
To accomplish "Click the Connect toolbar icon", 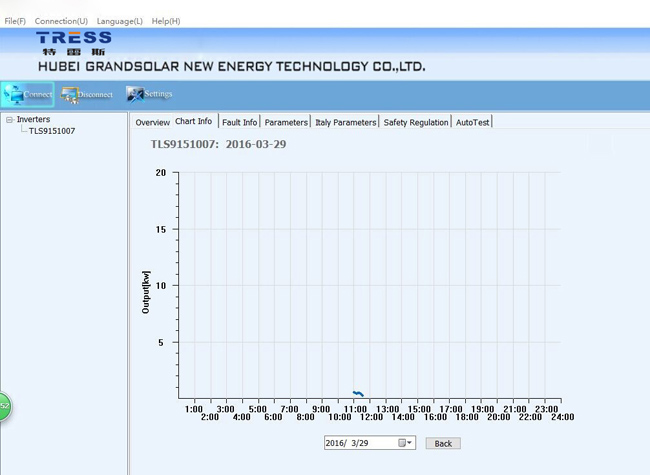I will tap(28, 95).
